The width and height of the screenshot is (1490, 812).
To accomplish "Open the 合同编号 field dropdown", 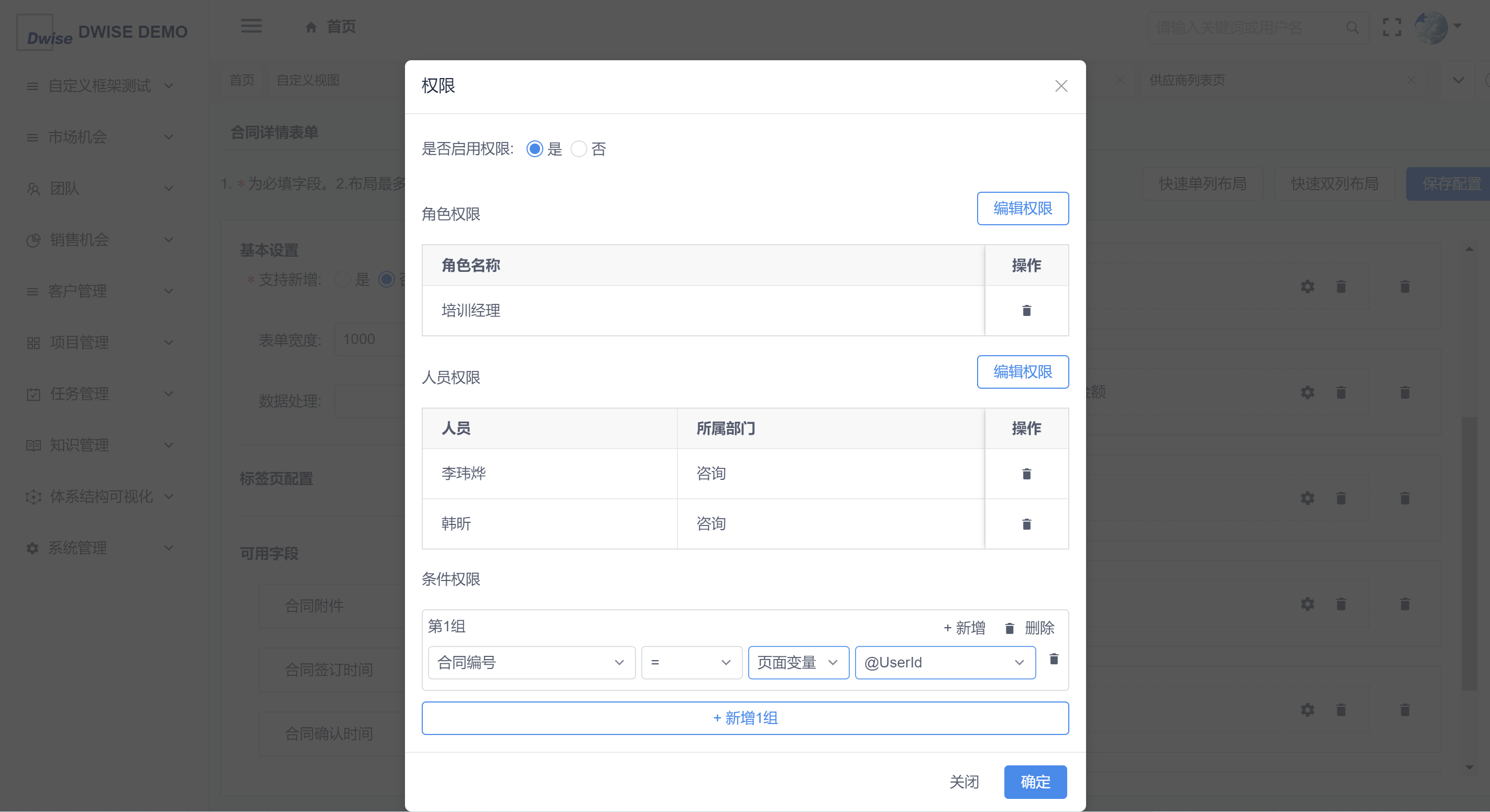I will tap(531, 662).
